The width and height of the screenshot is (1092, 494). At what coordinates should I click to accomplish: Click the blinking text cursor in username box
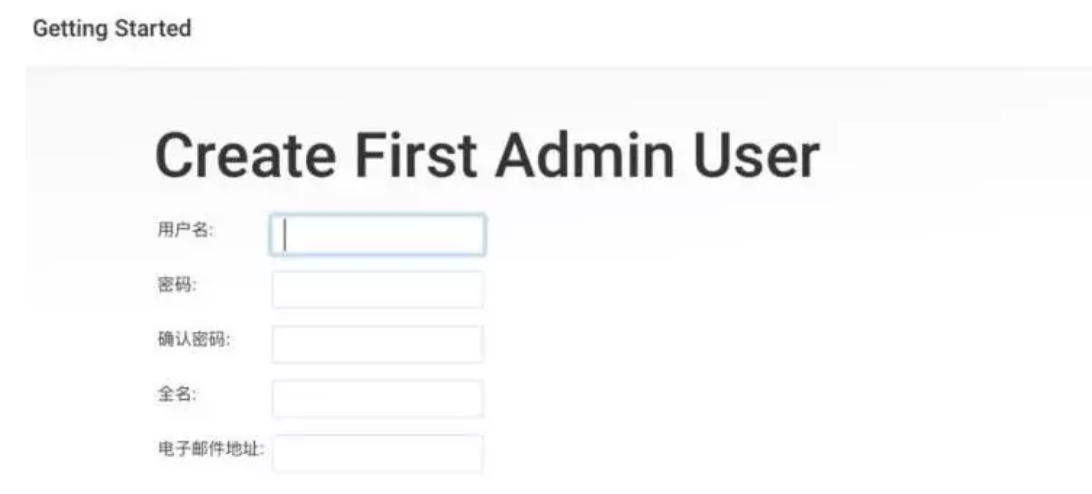pyautogui.click(x=286, y=235)
